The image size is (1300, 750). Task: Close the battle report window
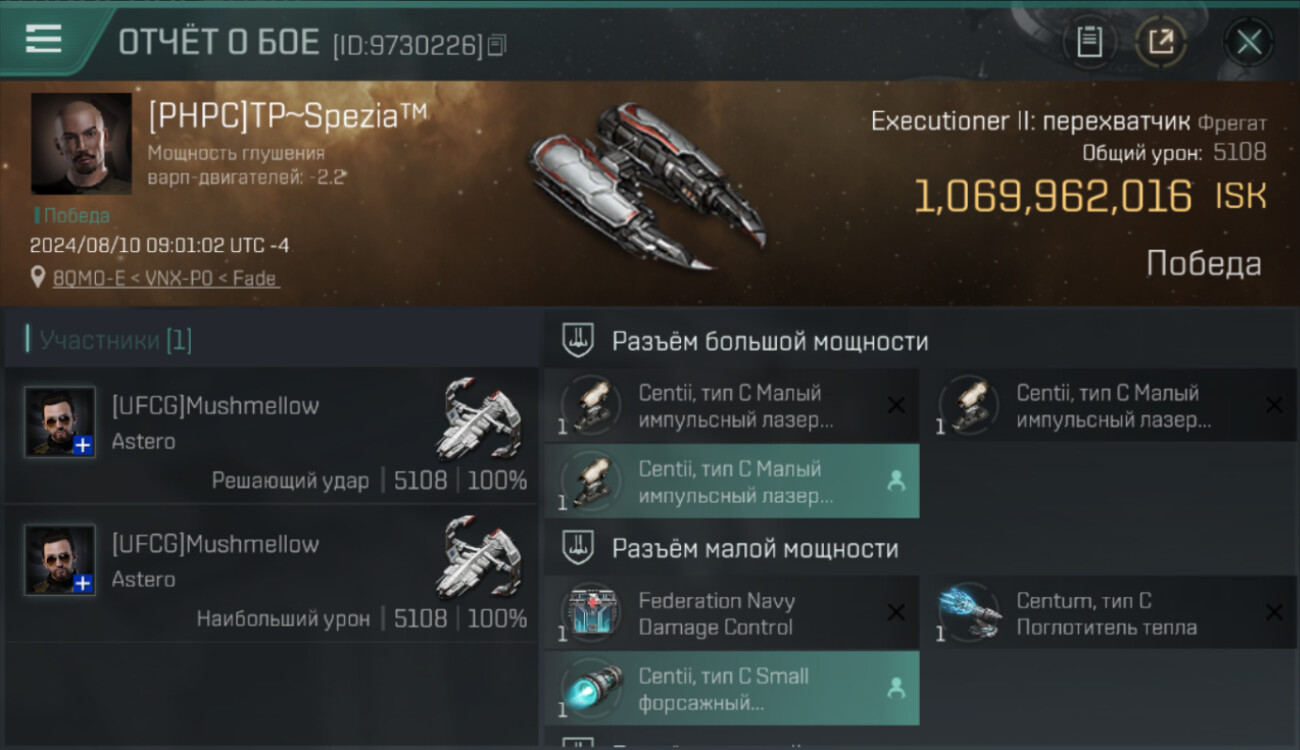coord(1249,42)
